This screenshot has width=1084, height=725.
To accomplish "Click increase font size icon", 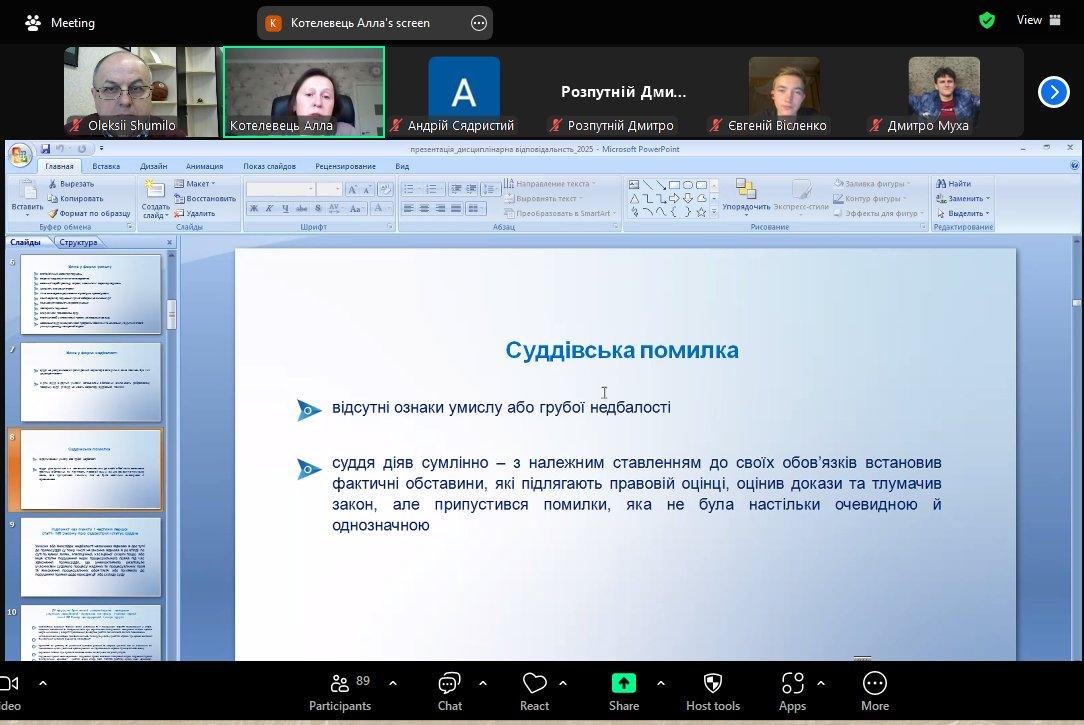I will point(353,189).
